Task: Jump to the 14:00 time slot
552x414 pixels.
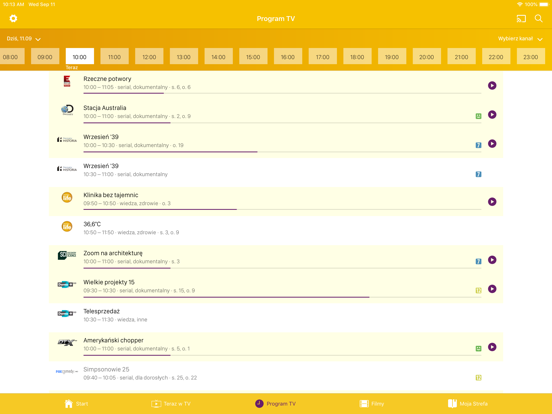Action: pos(218,56)
